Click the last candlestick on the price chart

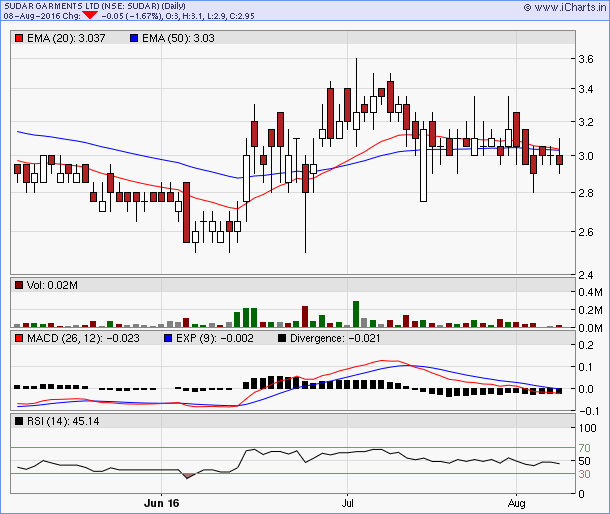tap(559, 158)
